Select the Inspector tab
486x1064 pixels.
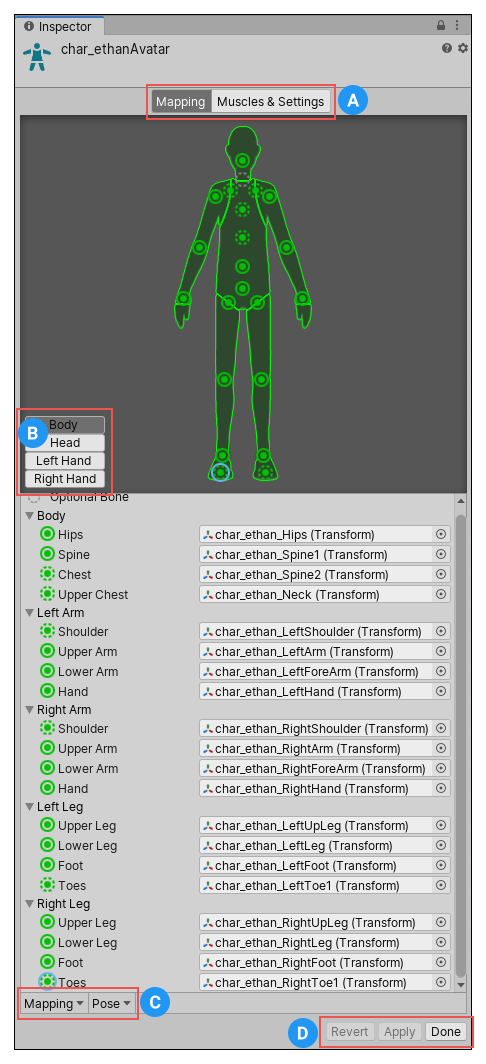tap(58, 26)
